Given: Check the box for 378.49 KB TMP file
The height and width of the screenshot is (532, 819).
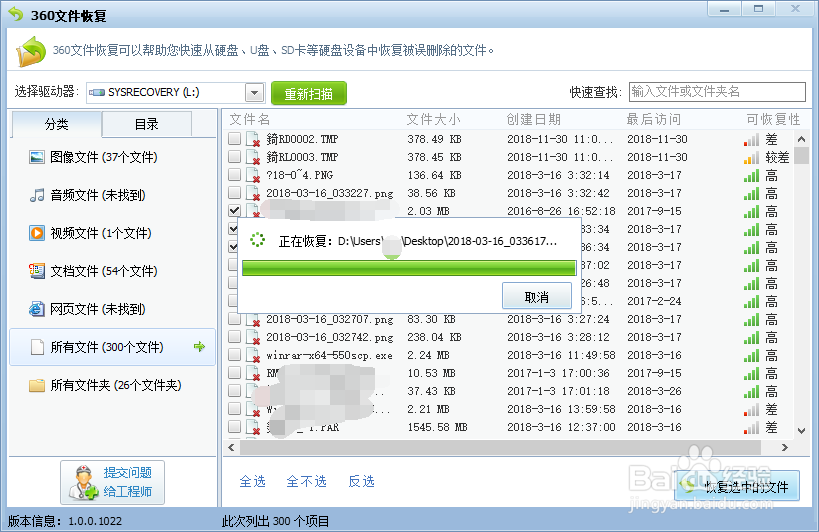Looking at the screenshot, I should click(x=235, y=138).
